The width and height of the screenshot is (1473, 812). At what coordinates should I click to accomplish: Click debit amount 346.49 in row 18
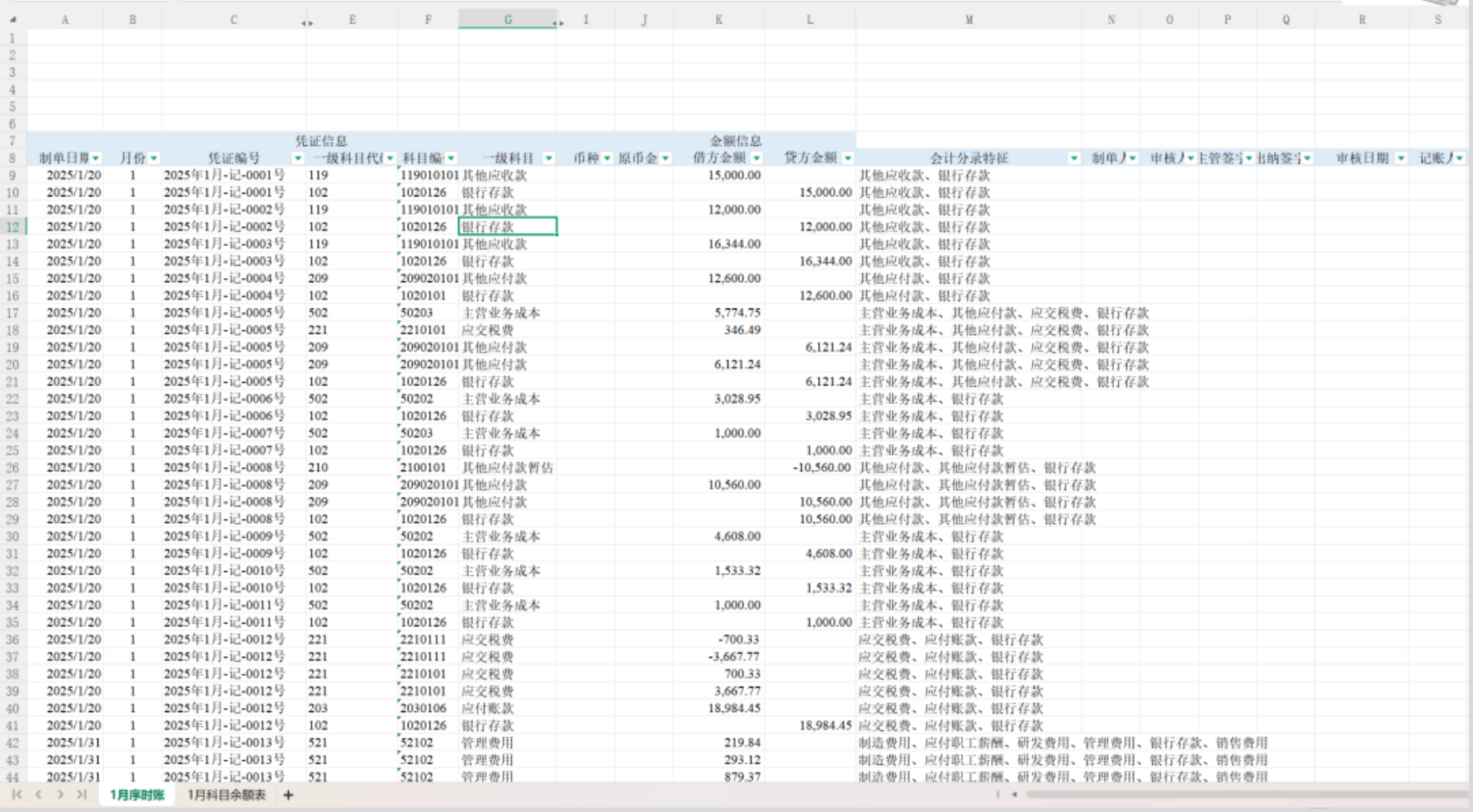719,330
